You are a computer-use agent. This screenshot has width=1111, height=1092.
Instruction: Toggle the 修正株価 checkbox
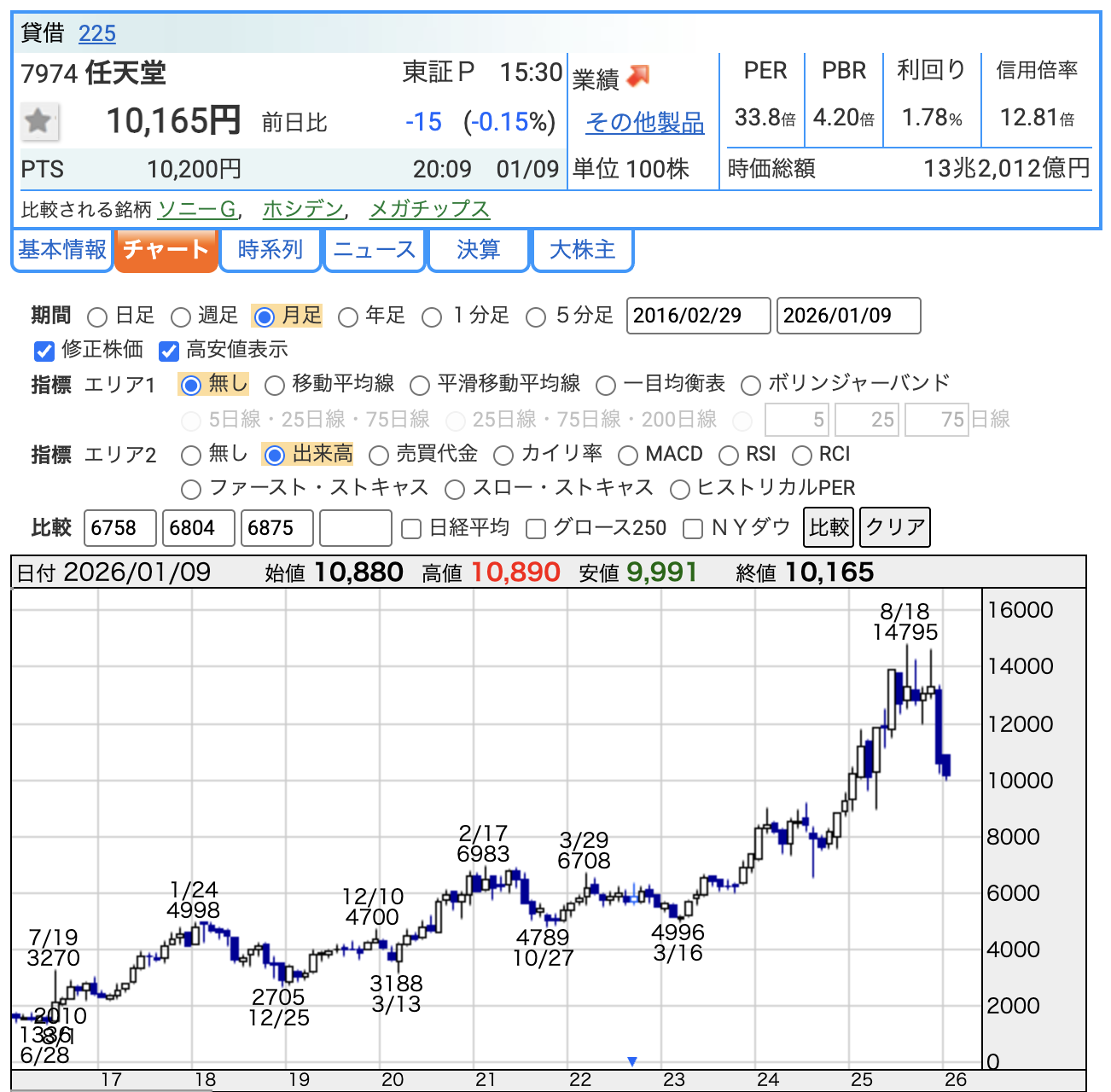(44, 351)
